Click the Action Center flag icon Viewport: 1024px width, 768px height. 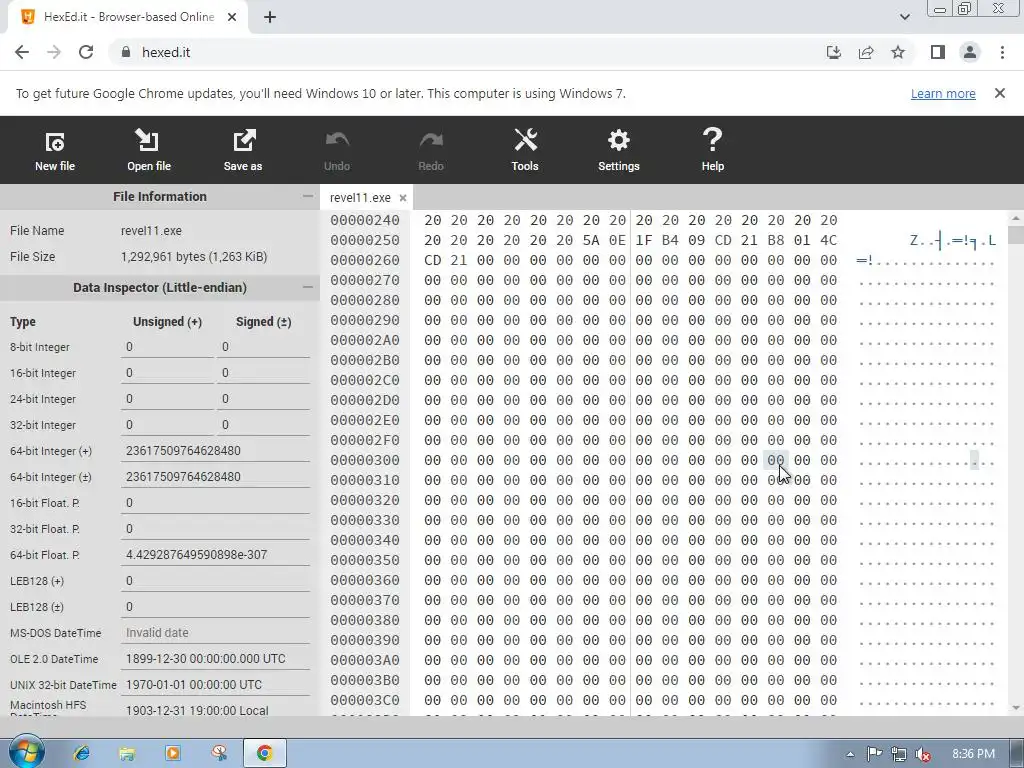874,754
